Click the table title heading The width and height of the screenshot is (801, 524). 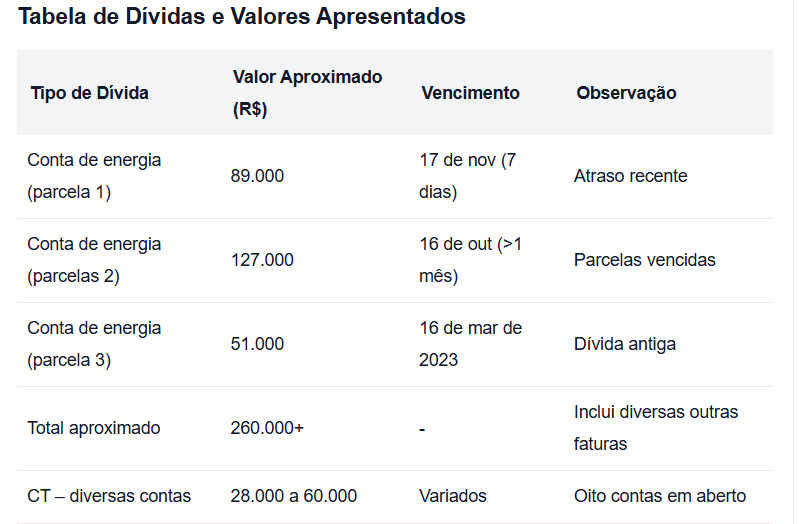242,17
